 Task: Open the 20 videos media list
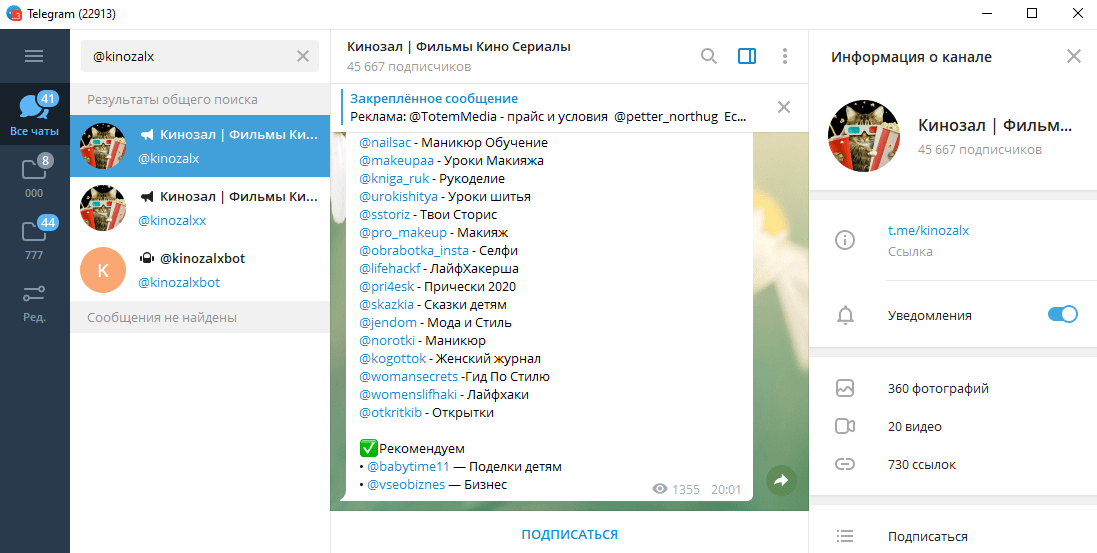click(x=914, y=426)
